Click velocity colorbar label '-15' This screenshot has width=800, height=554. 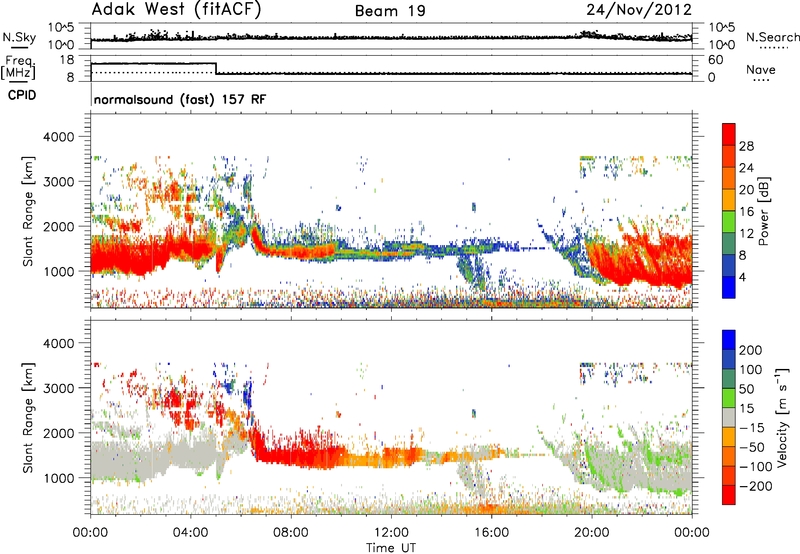pyautogui.click(x=752, y=427)
